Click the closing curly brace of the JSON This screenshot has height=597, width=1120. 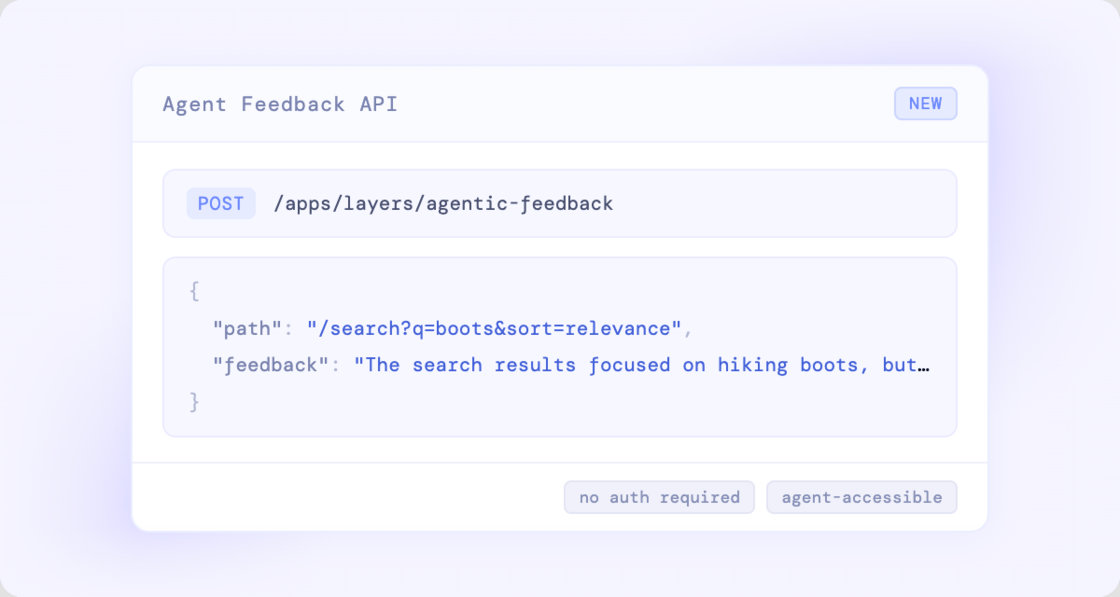tap(194, 402)
